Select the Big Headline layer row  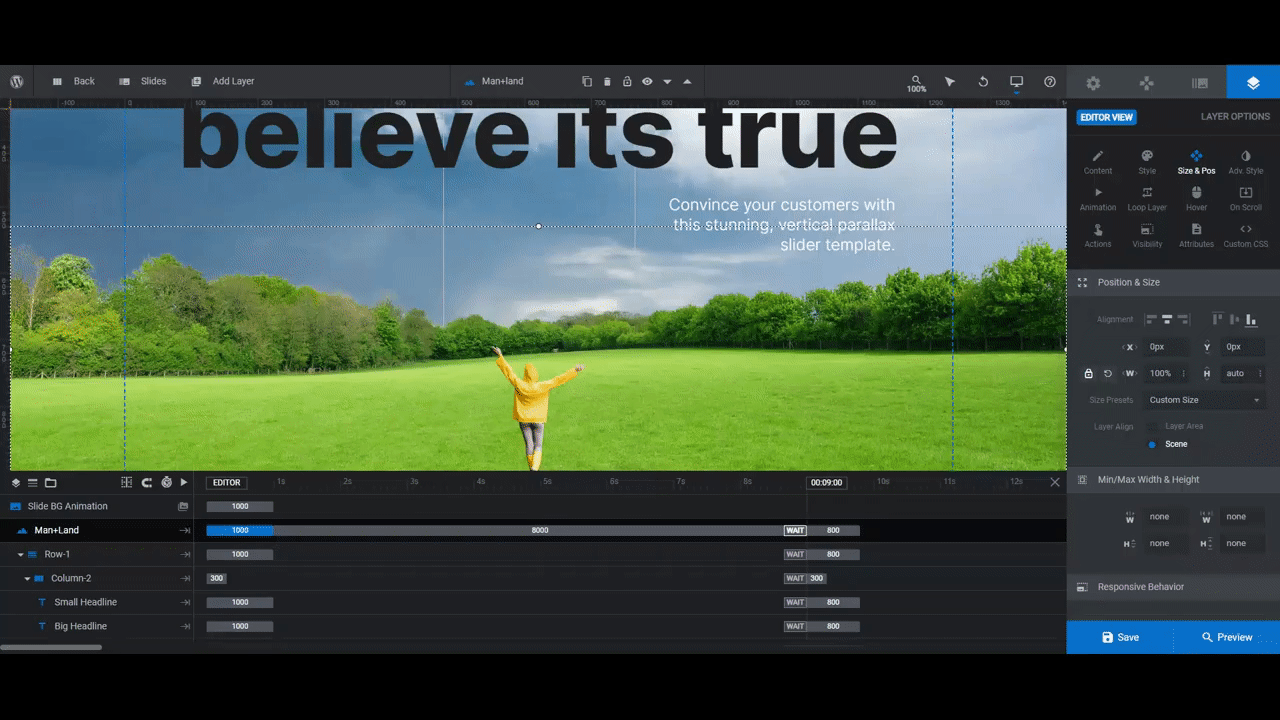coord(97,626)
